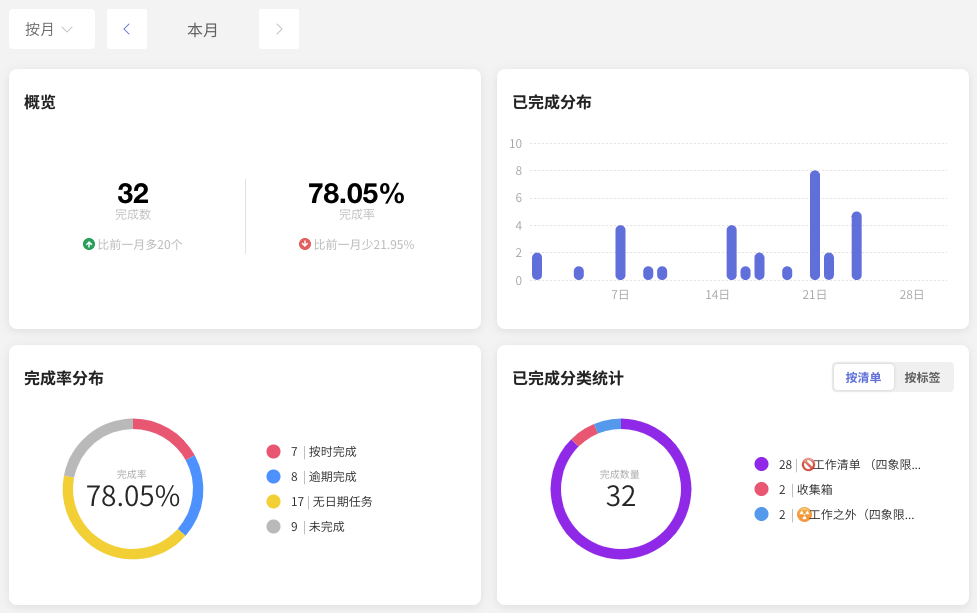Open the 按月 period dropdown
This screenshot has height=613, width=977.
(x=52, y=29)
